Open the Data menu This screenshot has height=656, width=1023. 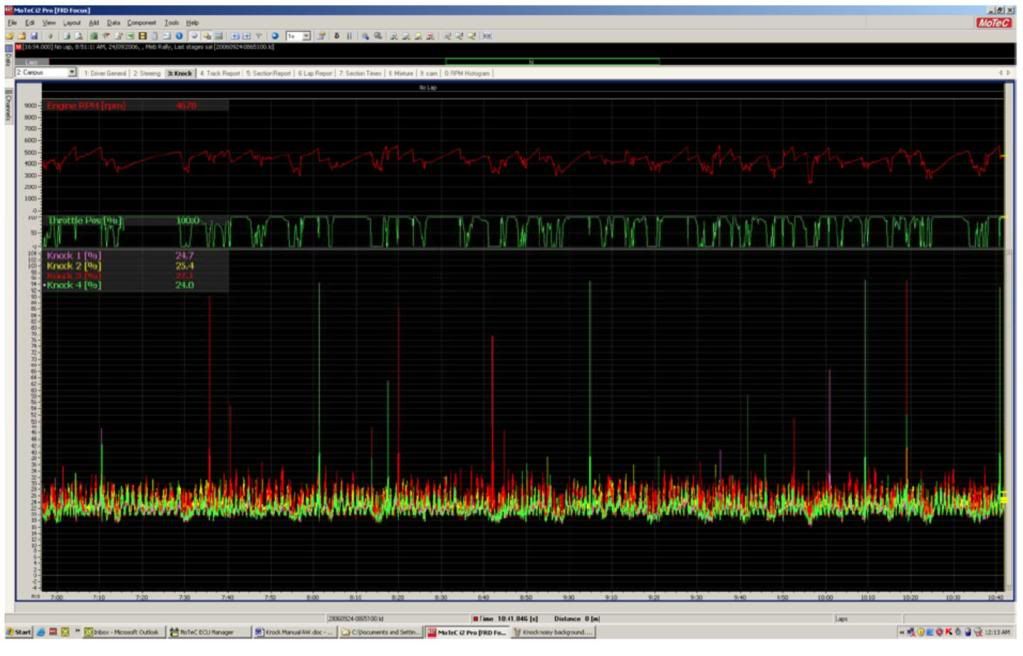[114, 23]
